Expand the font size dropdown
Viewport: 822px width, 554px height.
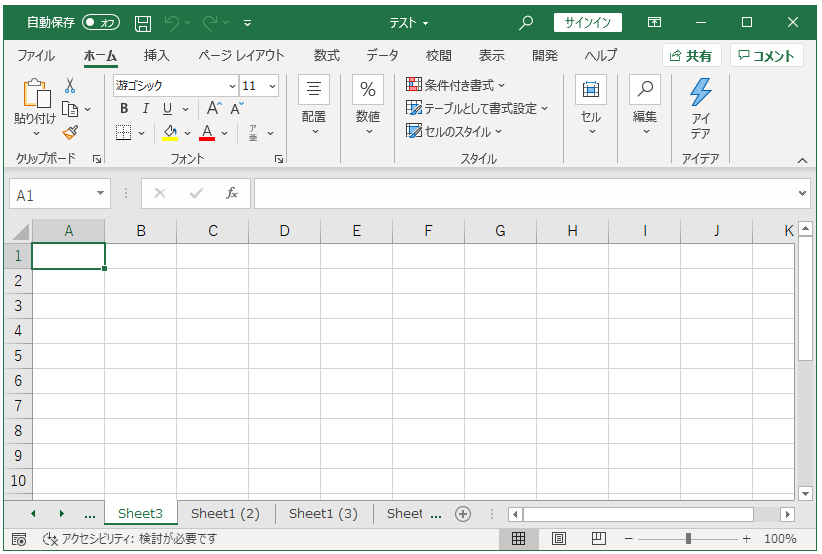click(x=273, y=86)
